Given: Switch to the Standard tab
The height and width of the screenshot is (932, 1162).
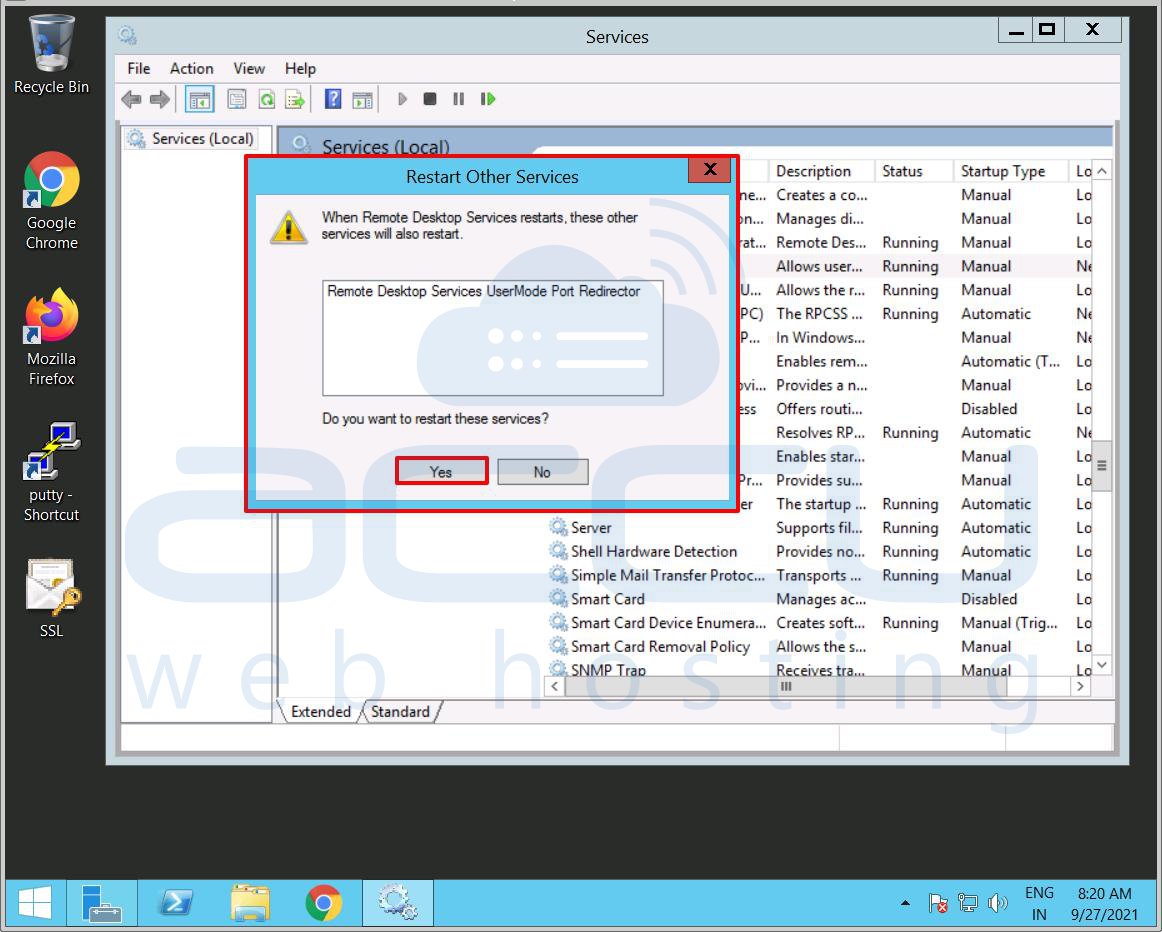Looking at the screenshot, I should pyautogui.click(x=400, y=711).
